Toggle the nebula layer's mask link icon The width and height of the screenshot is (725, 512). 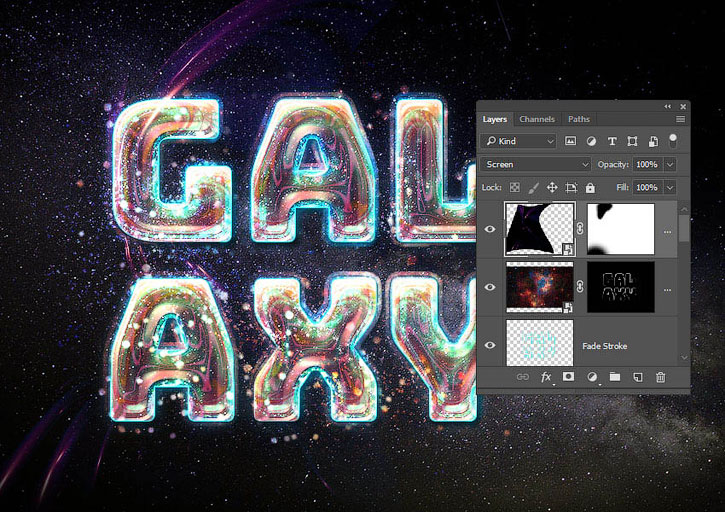point(580,287)
